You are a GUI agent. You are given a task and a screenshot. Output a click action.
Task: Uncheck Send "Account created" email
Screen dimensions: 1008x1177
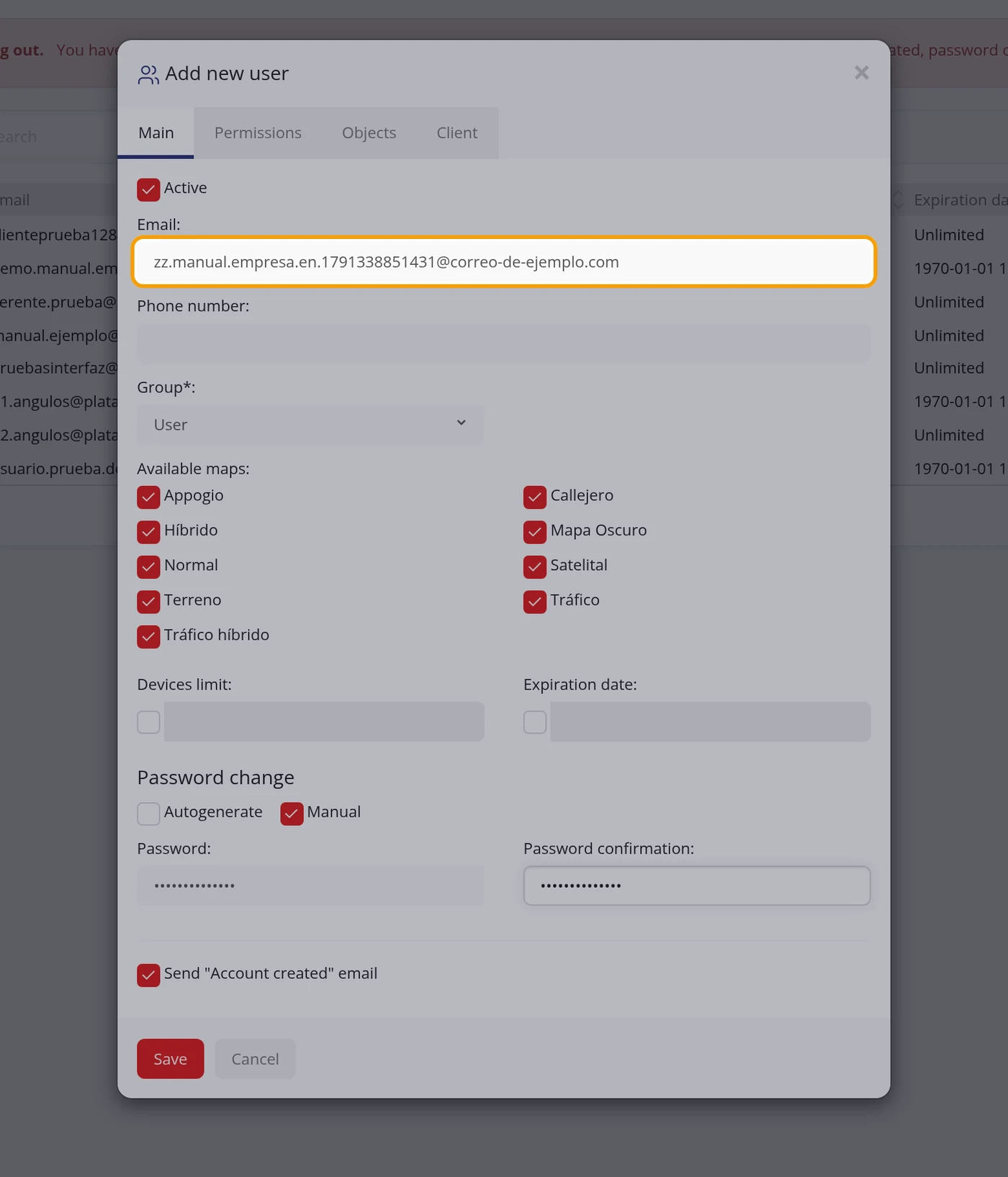tap(148, 975)
